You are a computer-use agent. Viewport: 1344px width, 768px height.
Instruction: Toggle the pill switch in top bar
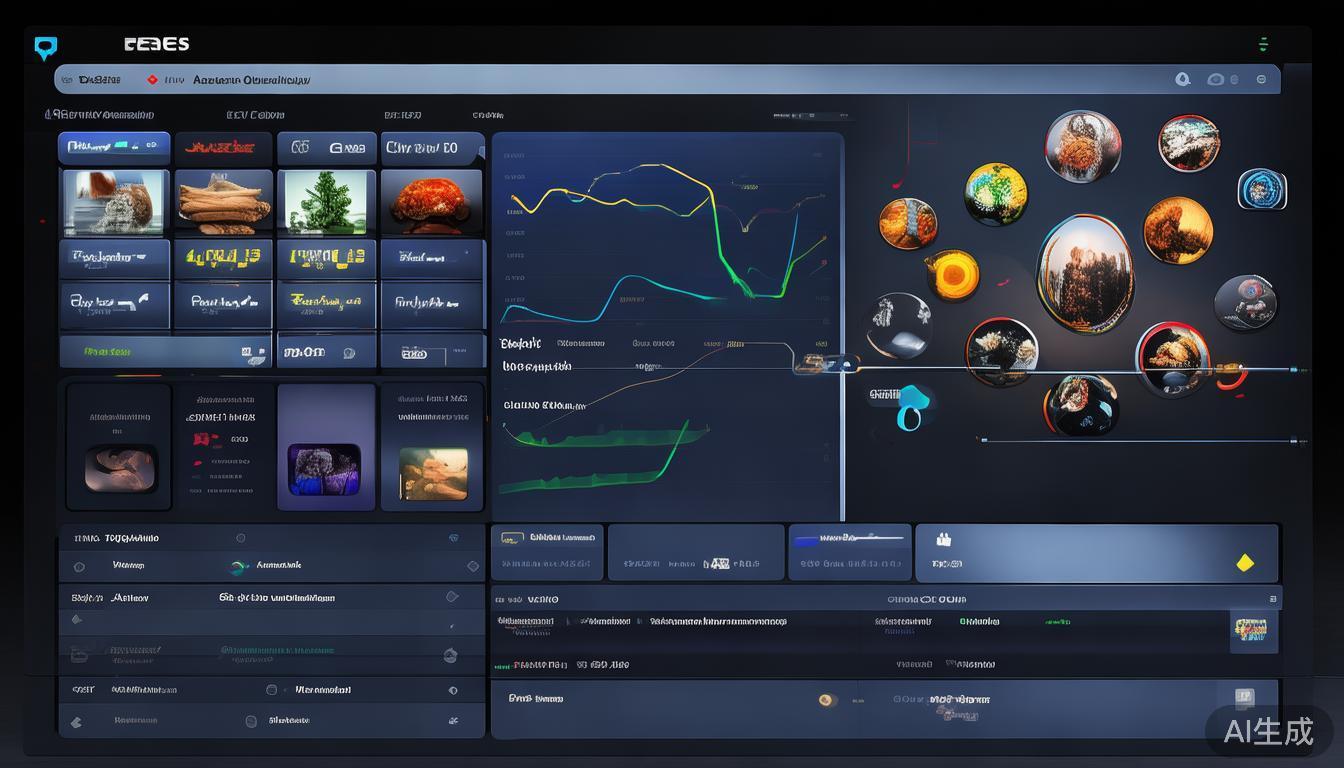pos(1217,79)
